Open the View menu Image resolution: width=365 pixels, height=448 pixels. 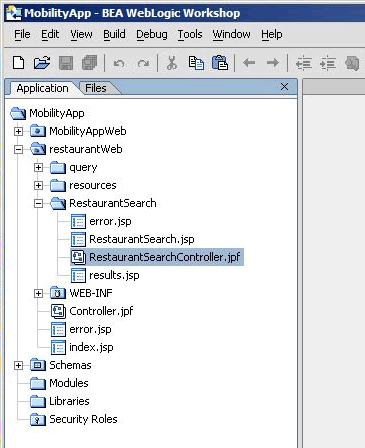pos(81,34)
